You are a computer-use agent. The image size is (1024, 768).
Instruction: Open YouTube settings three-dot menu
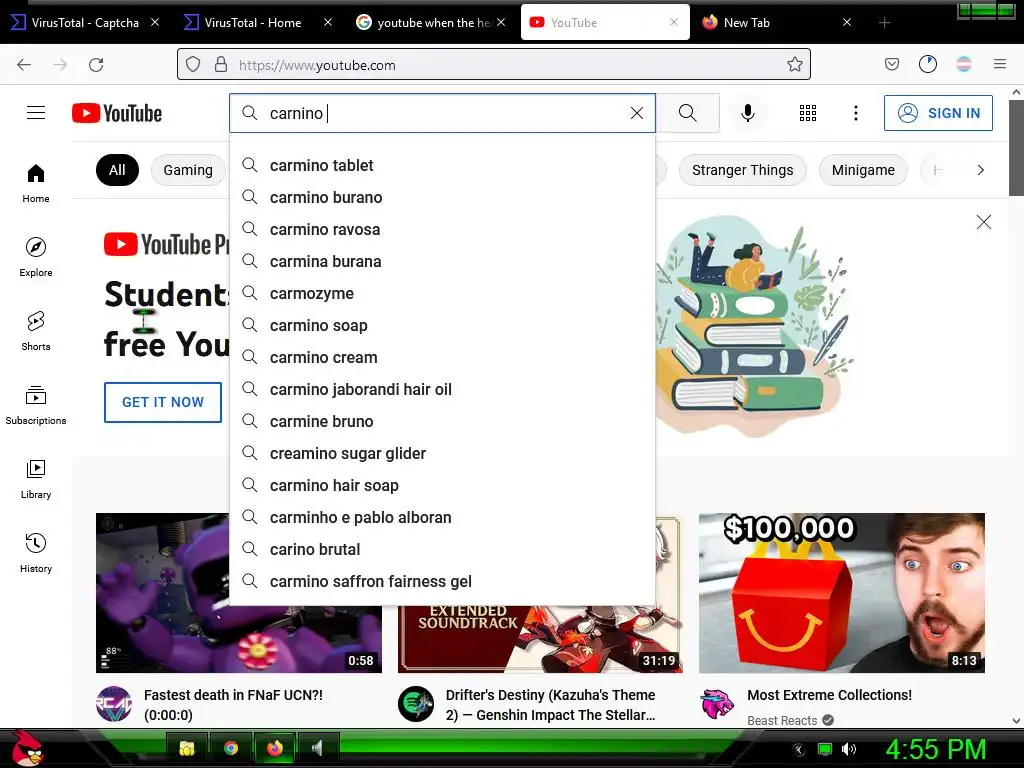(x=856, y=113)
